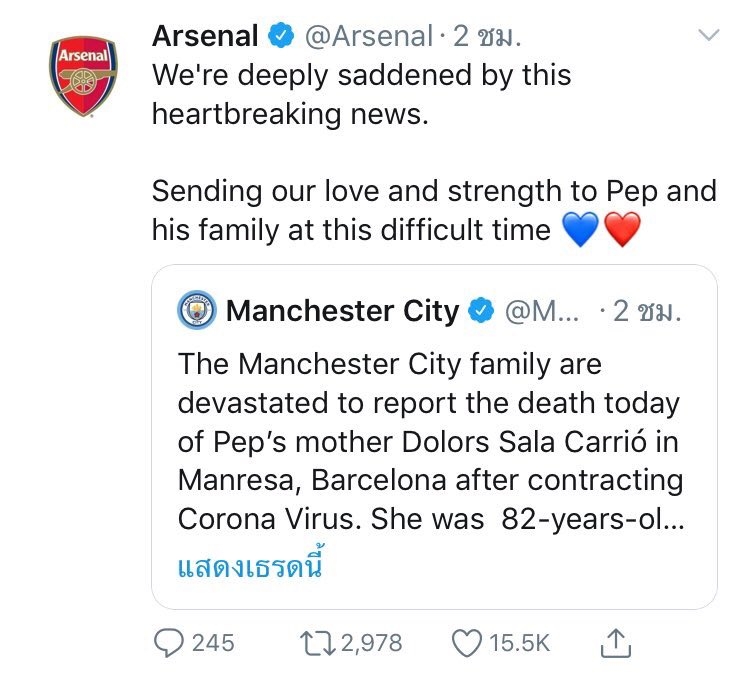Click the Arsenal tweet's 2 ชม. timestamp
The height and width of the screenshot is (673, 750).
pos(488,37)
